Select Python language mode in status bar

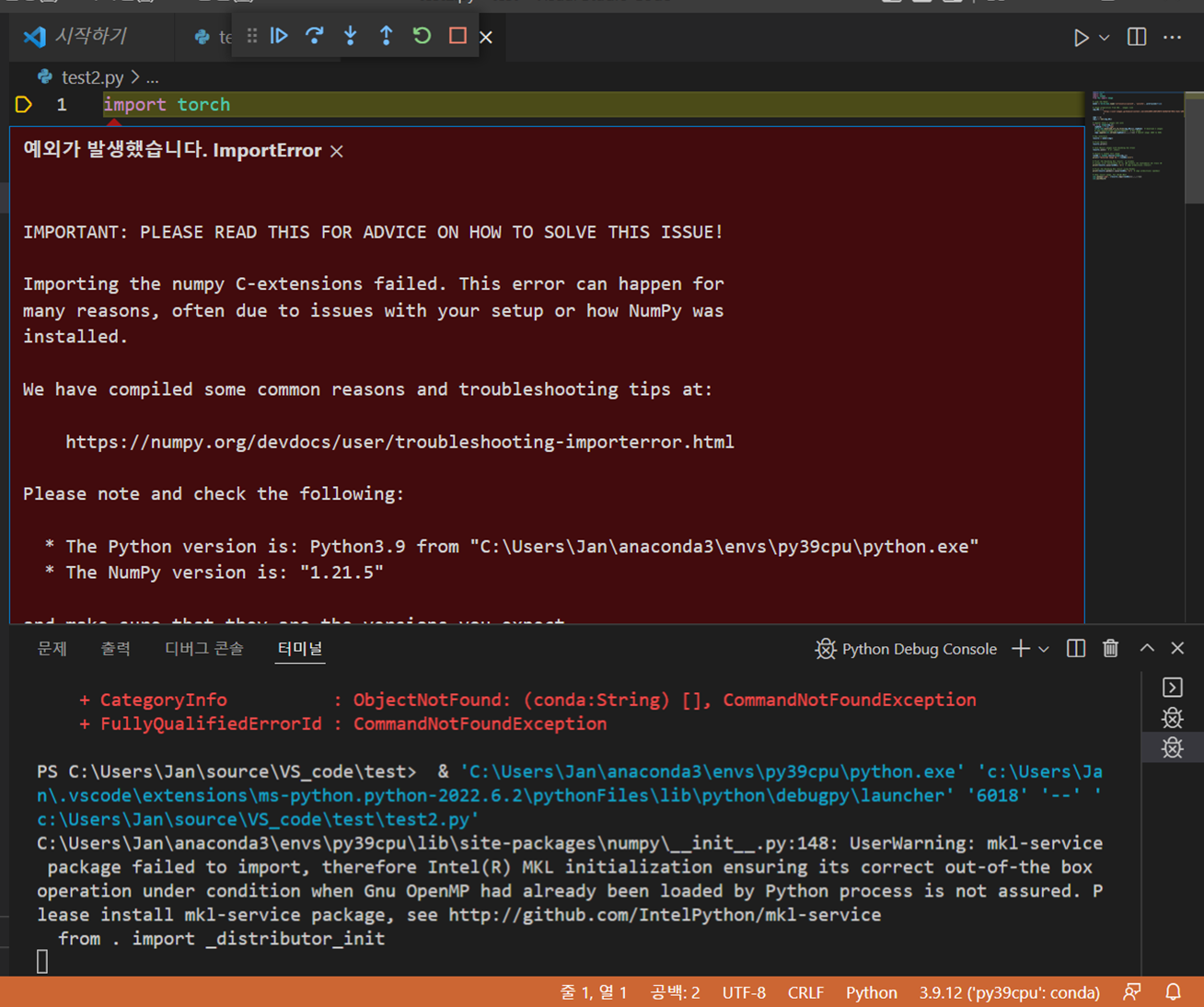click(x=871, y=993)
